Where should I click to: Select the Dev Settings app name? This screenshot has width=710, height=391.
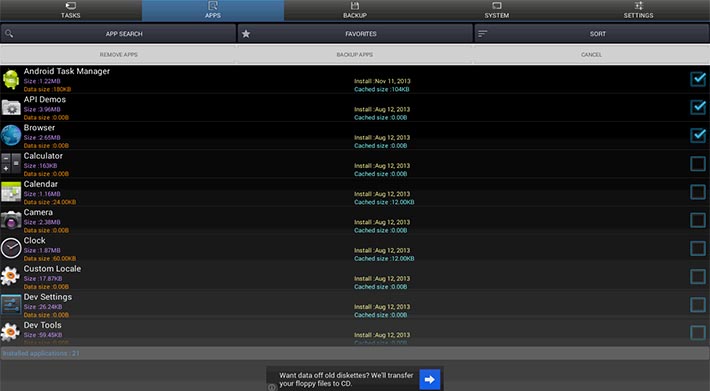pos(48,297)
